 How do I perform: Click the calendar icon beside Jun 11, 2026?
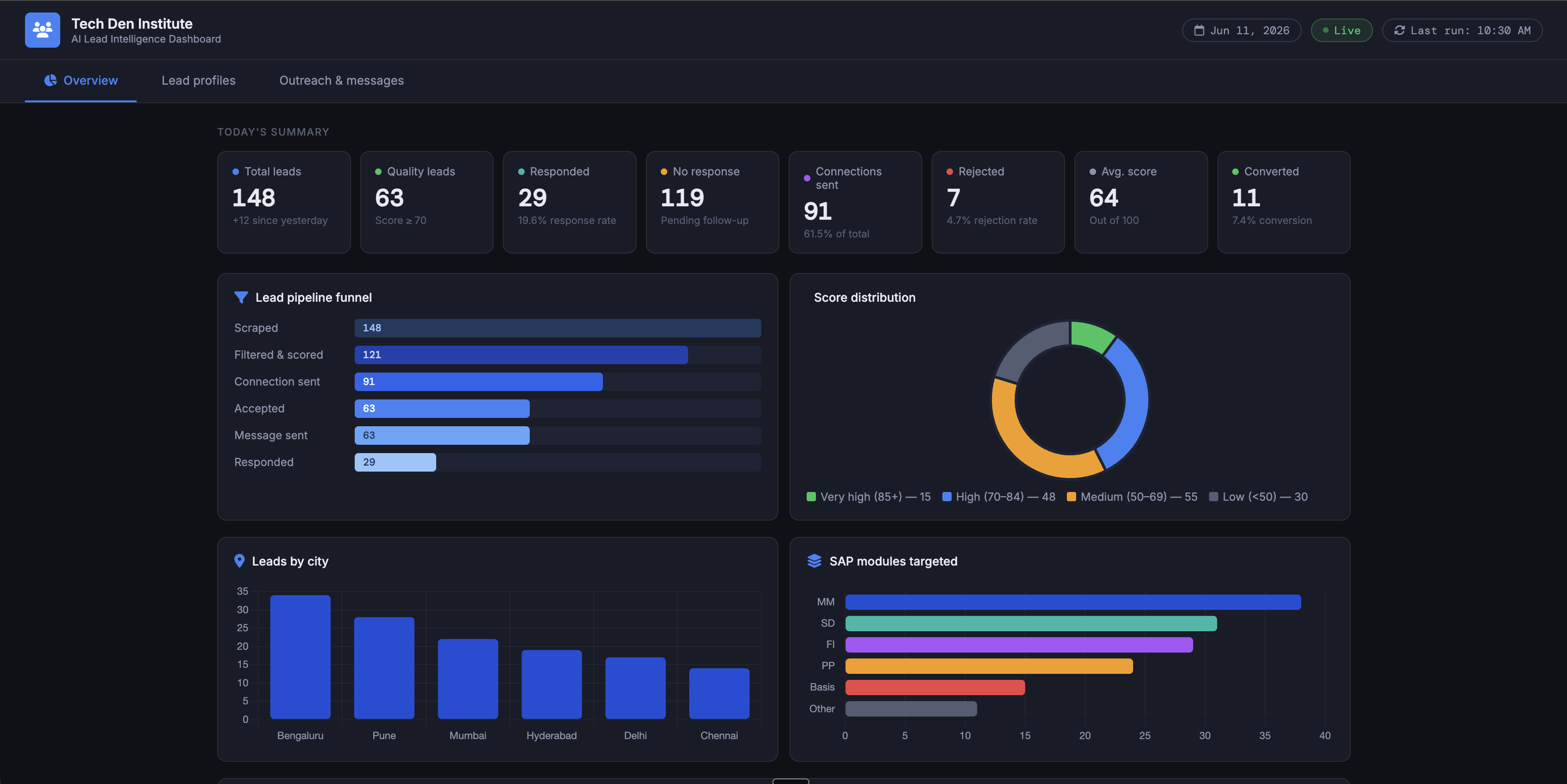(x=1199, y=31)
